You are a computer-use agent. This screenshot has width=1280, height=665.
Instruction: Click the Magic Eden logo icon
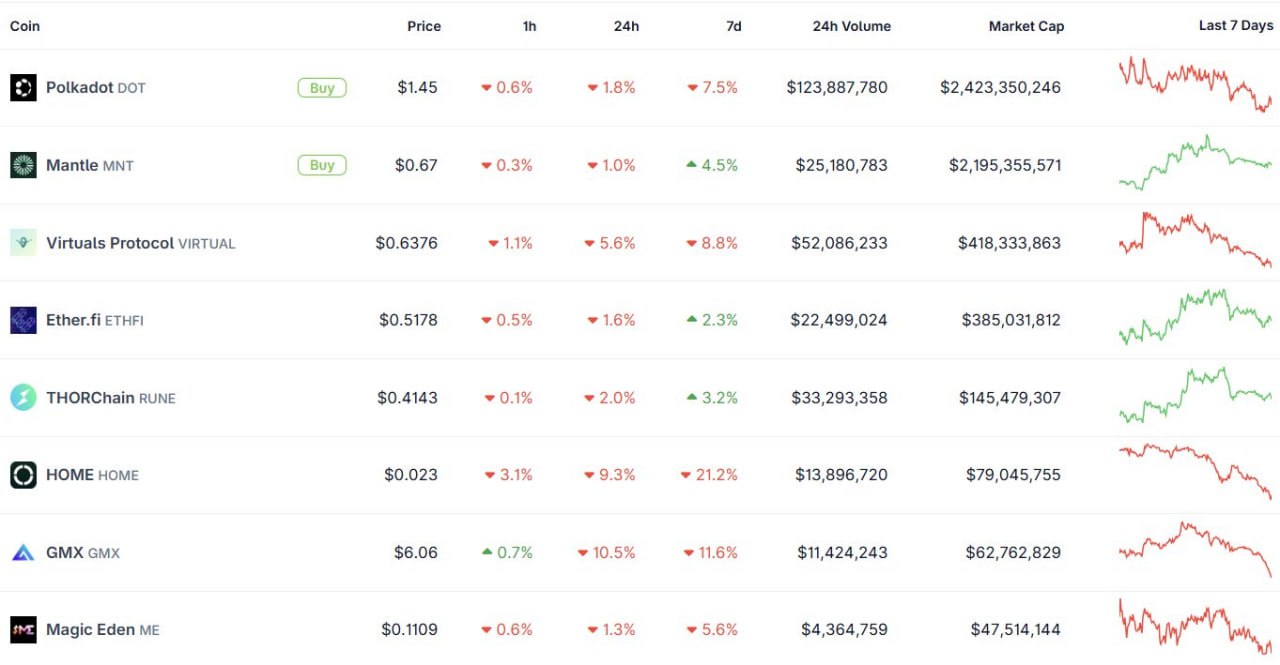pyautogui.click(x=23, y=630)
